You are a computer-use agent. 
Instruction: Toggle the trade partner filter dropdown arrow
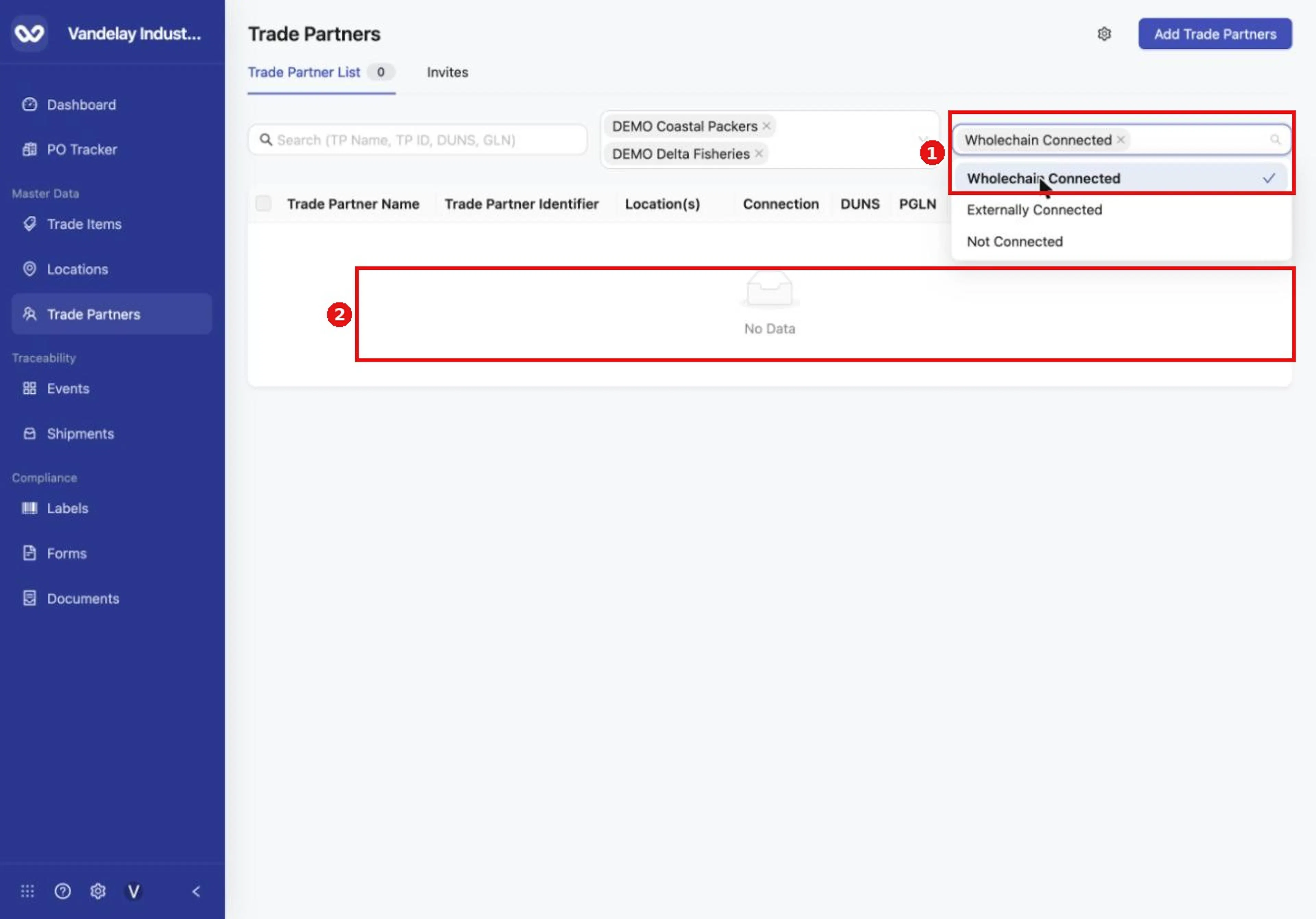tap(923, 140)
